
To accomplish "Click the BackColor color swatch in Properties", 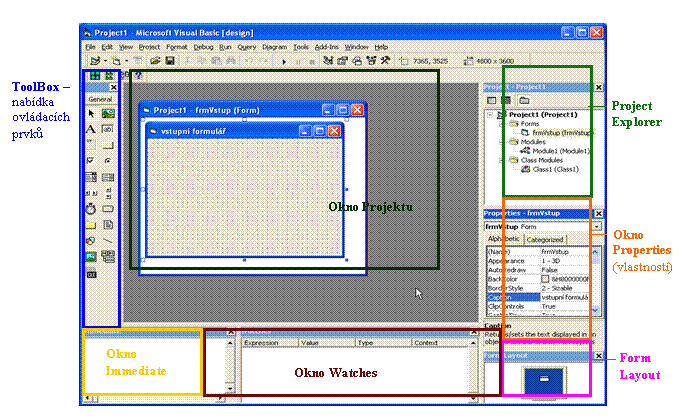I will tap(545, 279).
